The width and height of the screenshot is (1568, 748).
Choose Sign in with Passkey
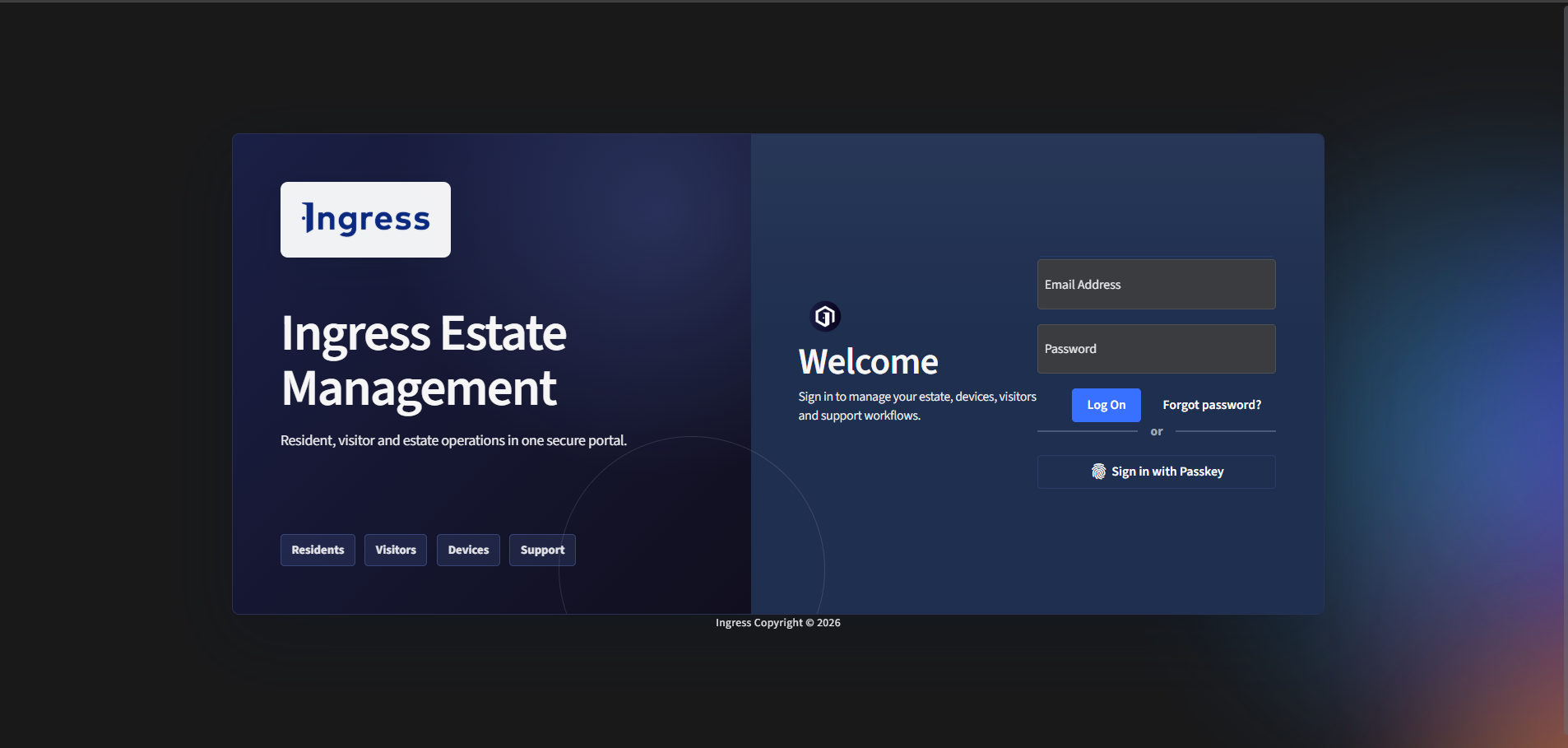(1156, 472)
